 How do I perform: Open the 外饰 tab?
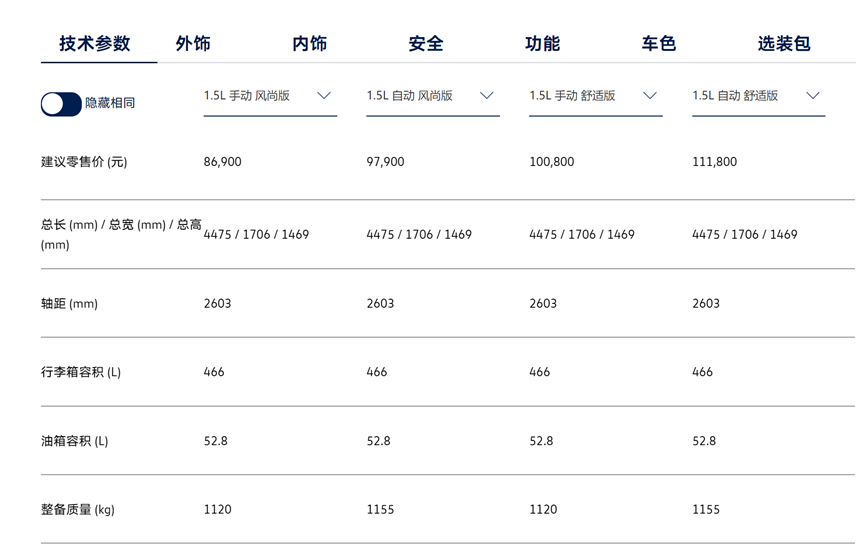pos(193,44)
